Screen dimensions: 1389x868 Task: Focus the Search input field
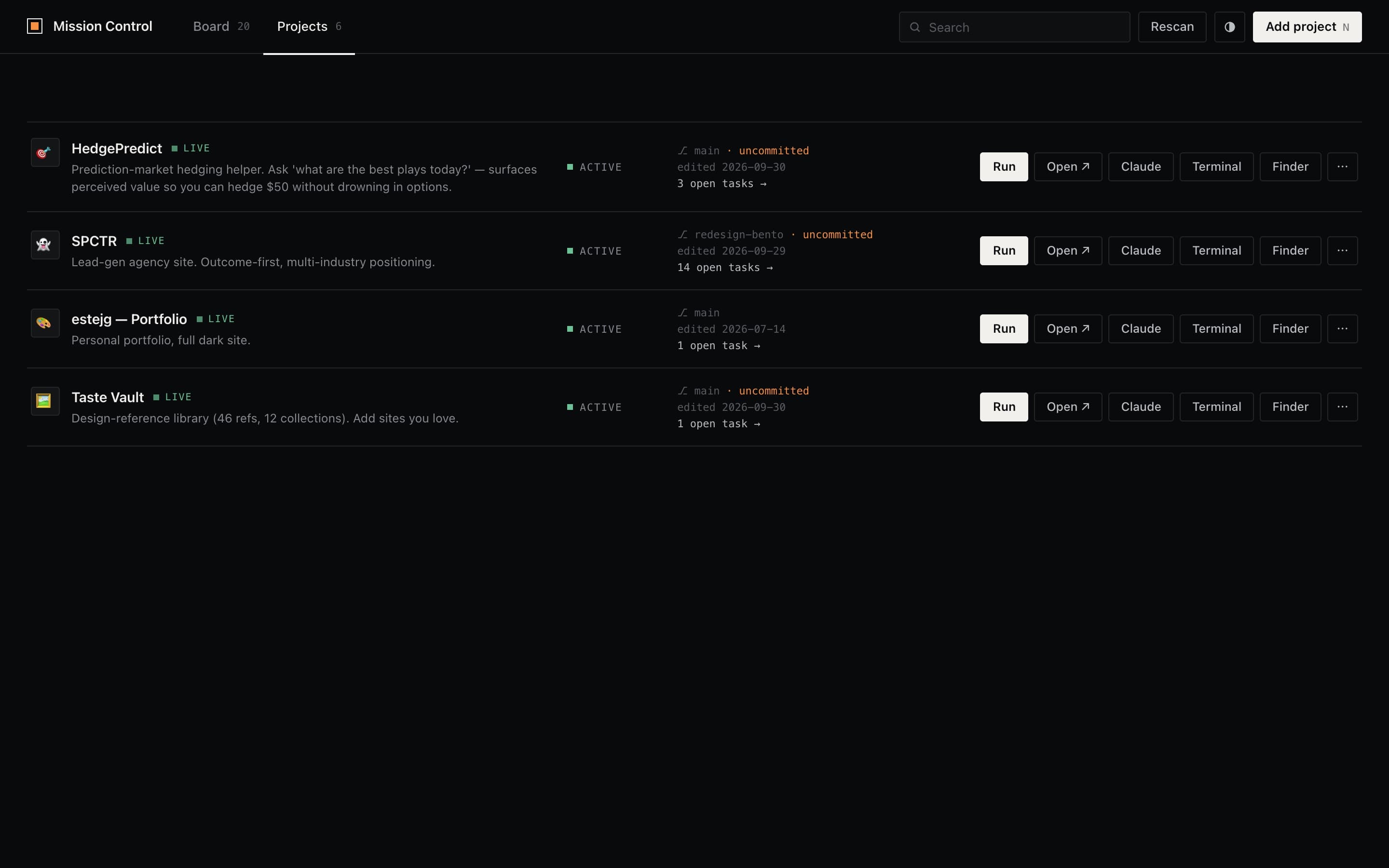coord(1014,27)
